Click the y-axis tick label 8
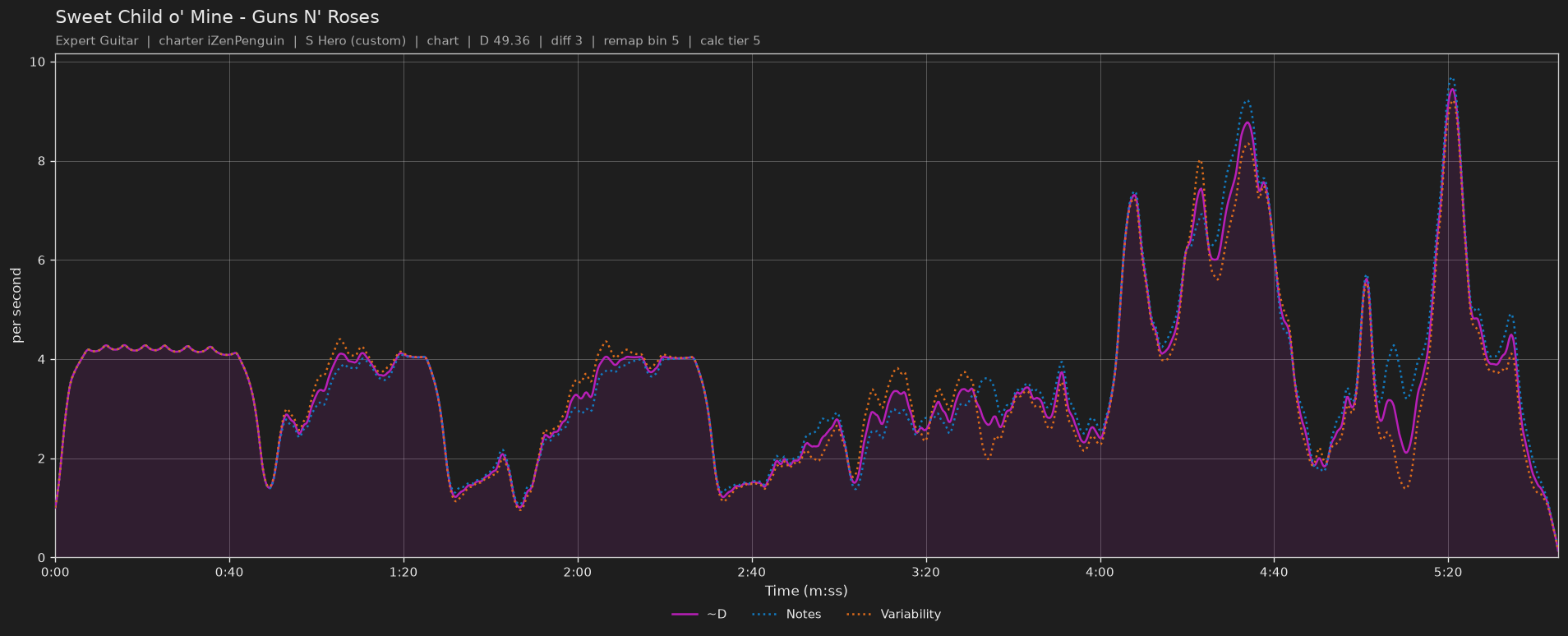This screenshot has height=636, width=1568. 42,162
